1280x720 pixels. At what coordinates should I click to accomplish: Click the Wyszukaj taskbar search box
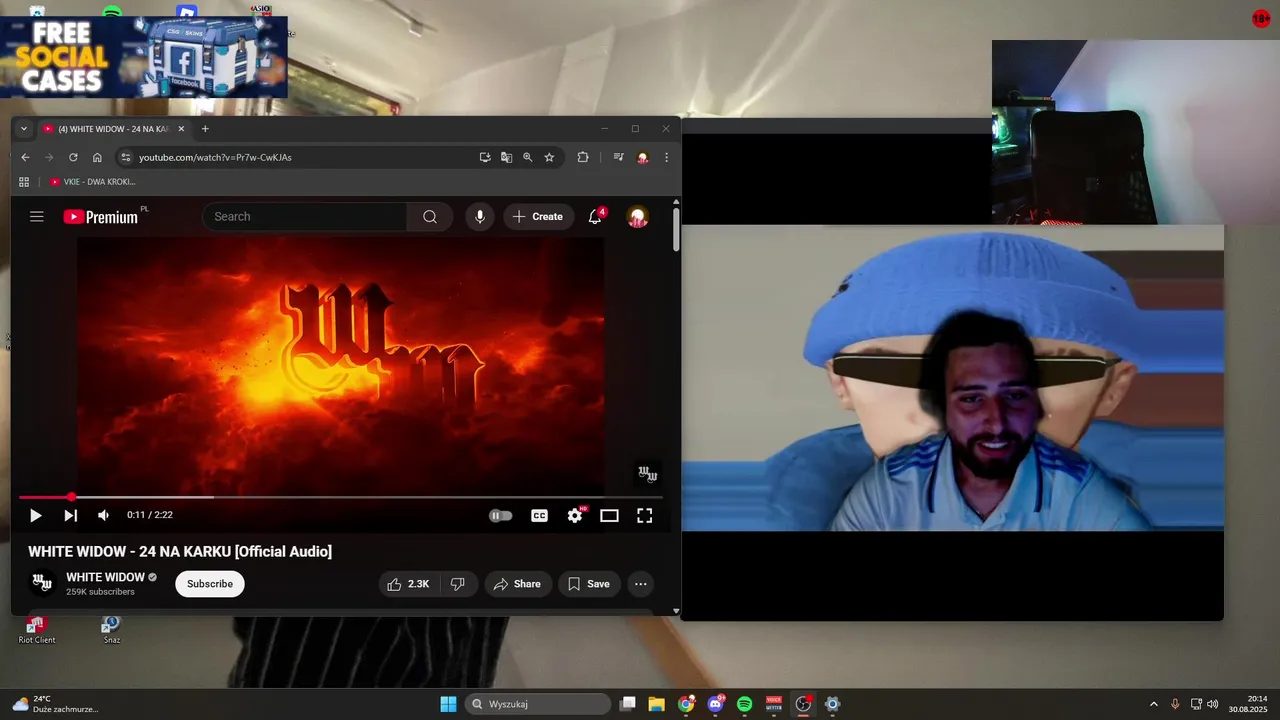point(537,704)
